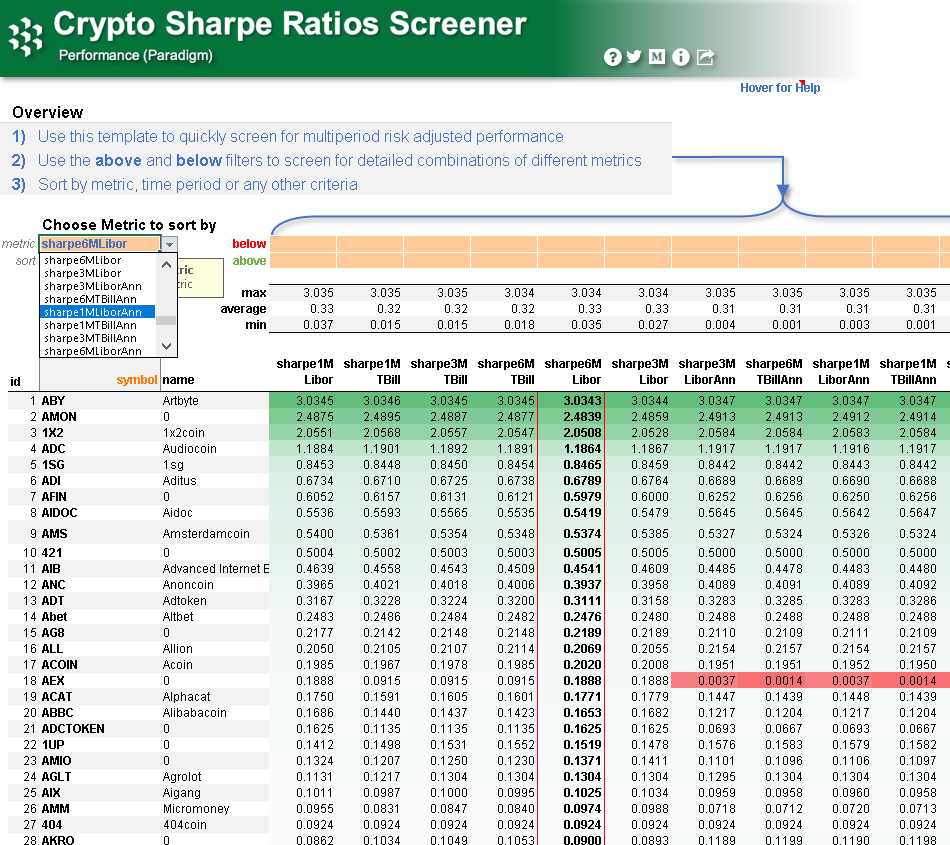Screen dimensions: 950x845
Task: Click dropdown list scroll up arrow
Action: click(x=167, y=265)
